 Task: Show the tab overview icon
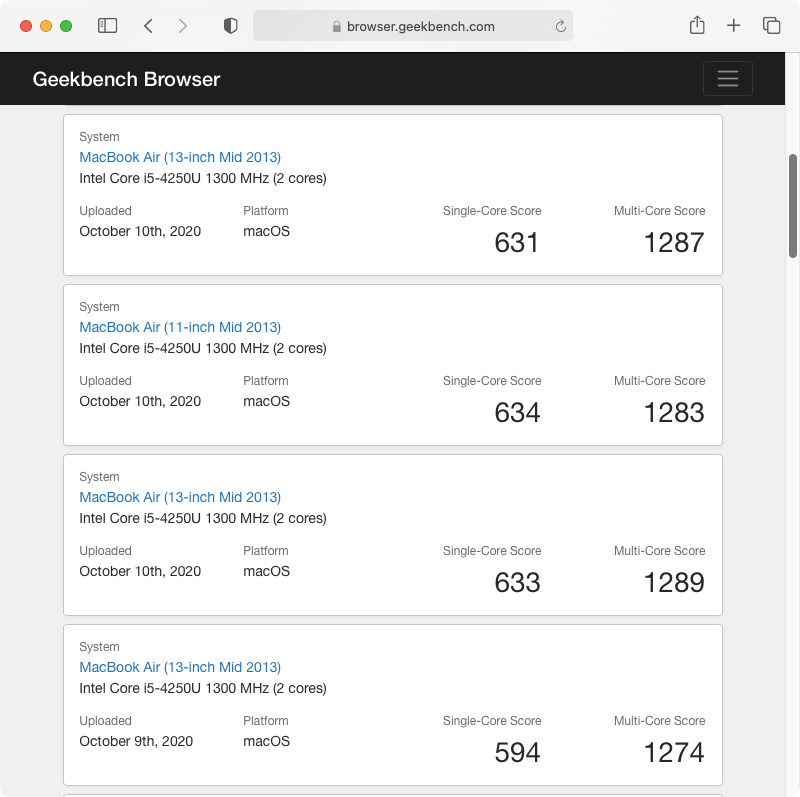pos(771,26)
